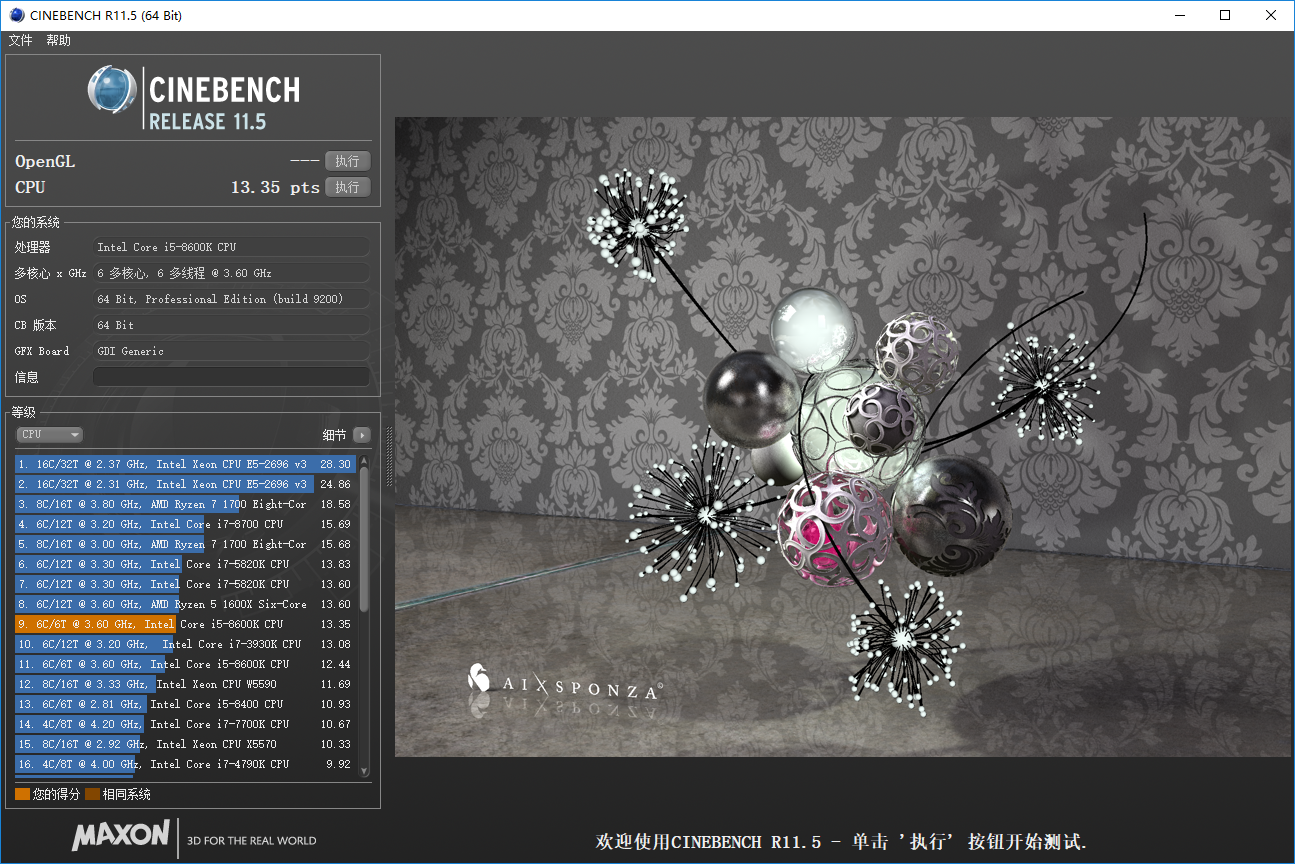Screen dimensions: 1295x864
Task: Maximize the Cinebench window
Action: 1225,16
